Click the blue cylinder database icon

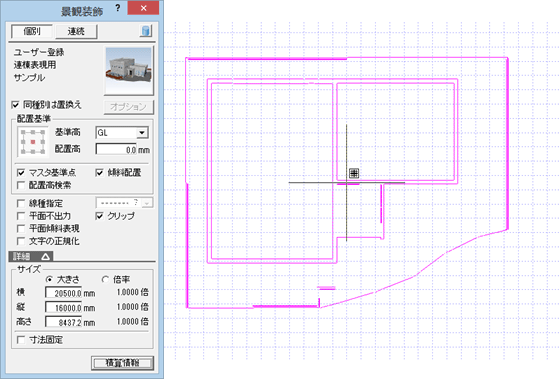tap(145, 31)
